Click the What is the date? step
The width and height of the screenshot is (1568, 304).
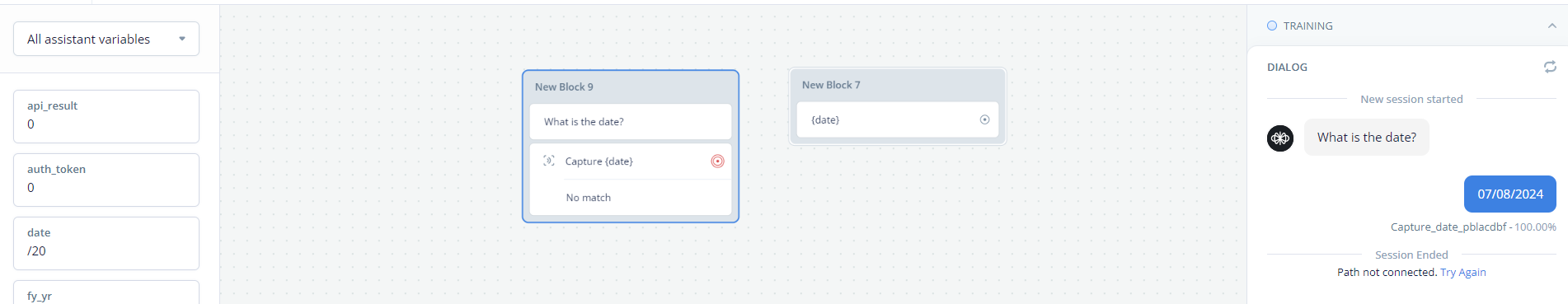pos(631,122)
